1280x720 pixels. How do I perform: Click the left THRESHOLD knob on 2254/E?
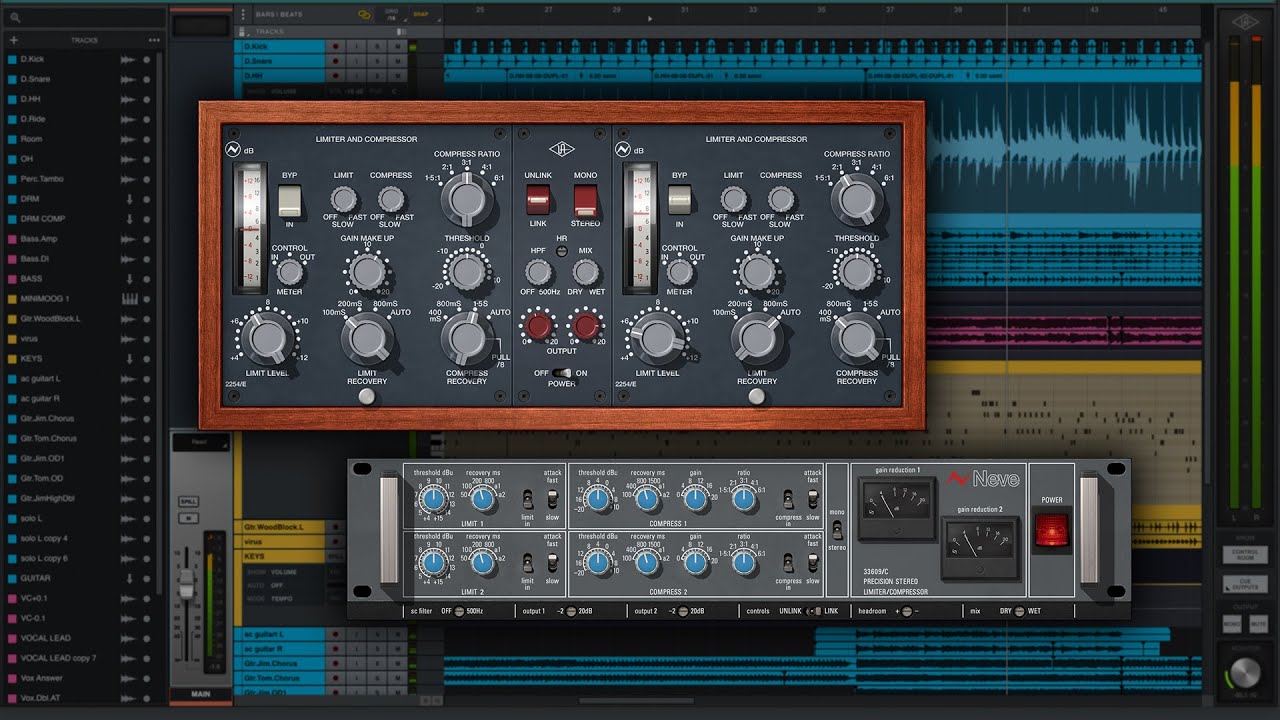pos(465,271)
